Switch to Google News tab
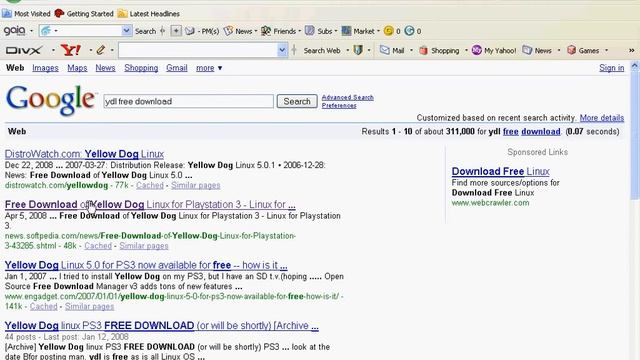The height and width of the screenshot is (360, 640). pyautogui.click(x=105, y=68)
